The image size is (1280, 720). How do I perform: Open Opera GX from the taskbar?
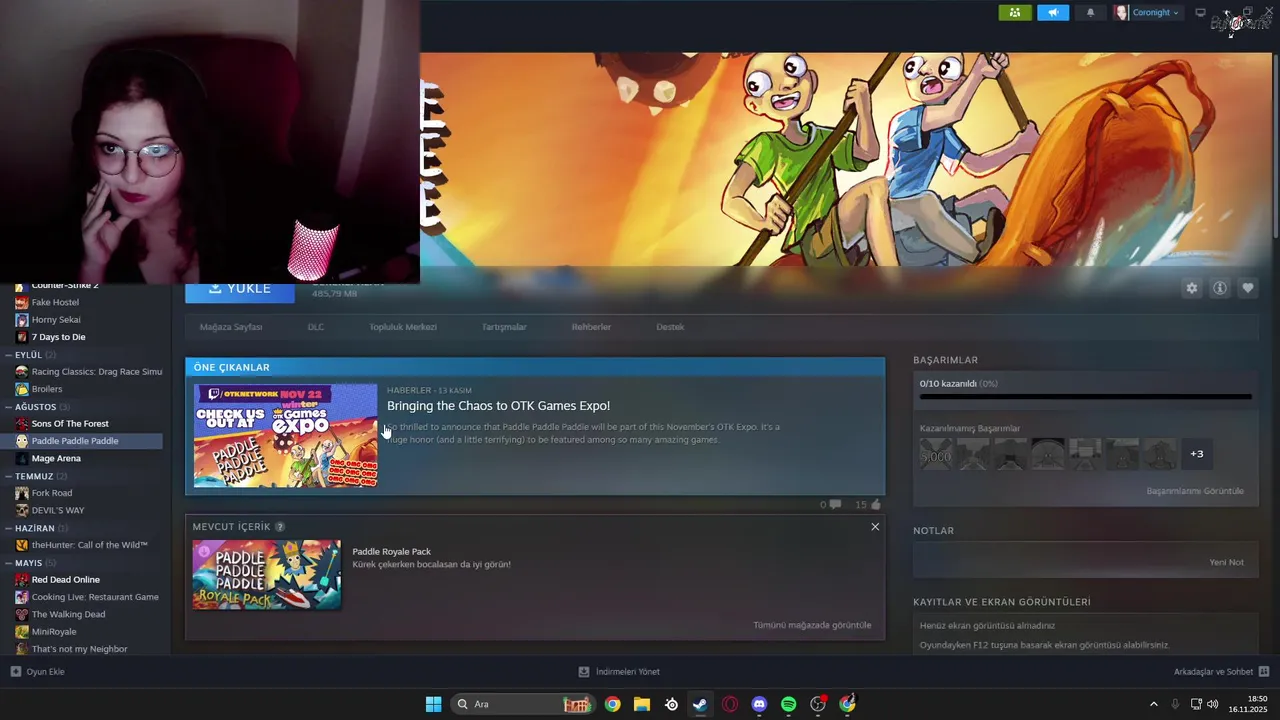(730, 704)
